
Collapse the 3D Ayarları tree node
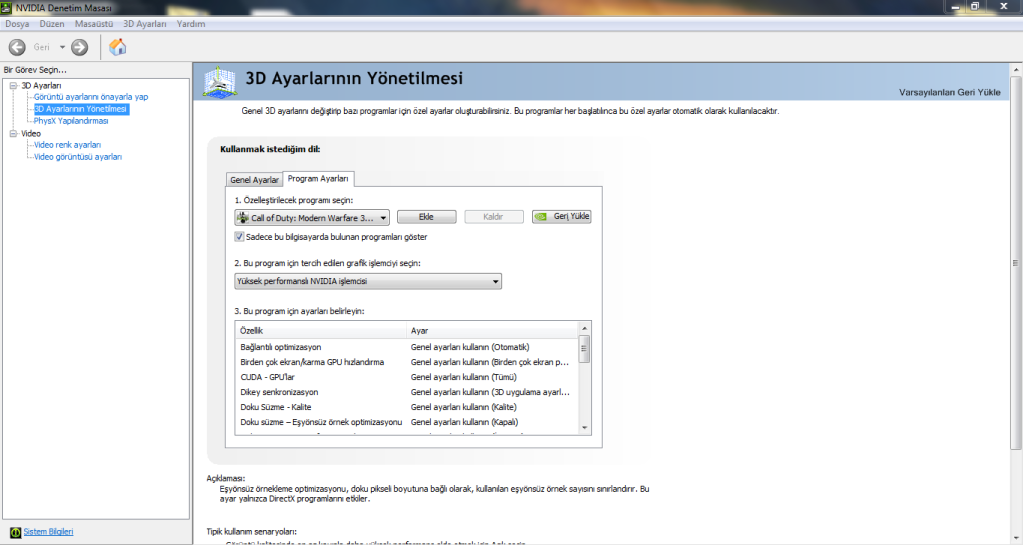point(13,86)
